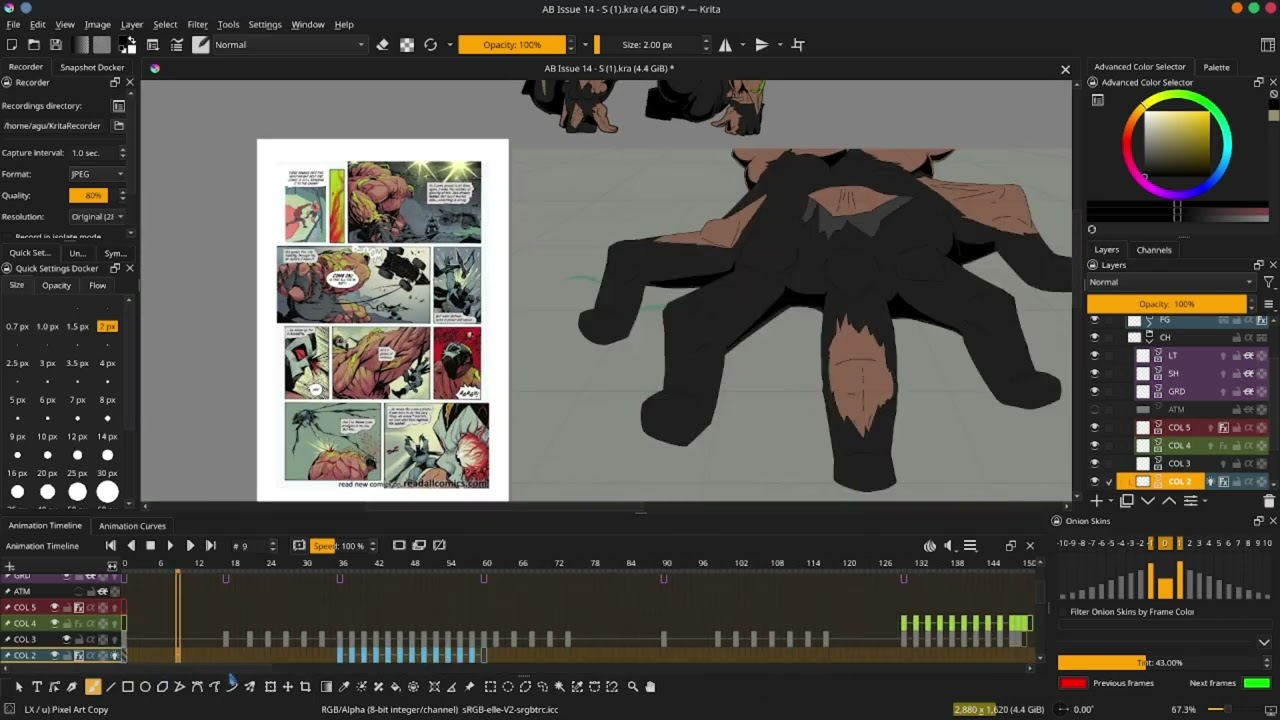Select the shape Select arrow tool
The height and width of the screenshot is (720, 1280).
click(x=18, y=687)
